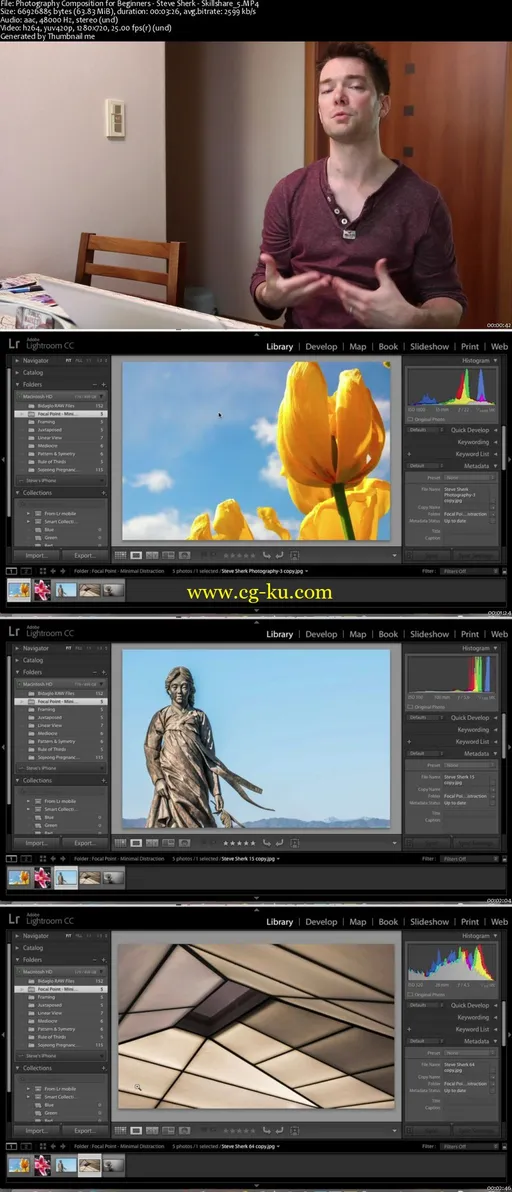Switch to Book module in statue frame
Screen dimensions: 512x1192
pyautogui.click(x=388, y=634)
